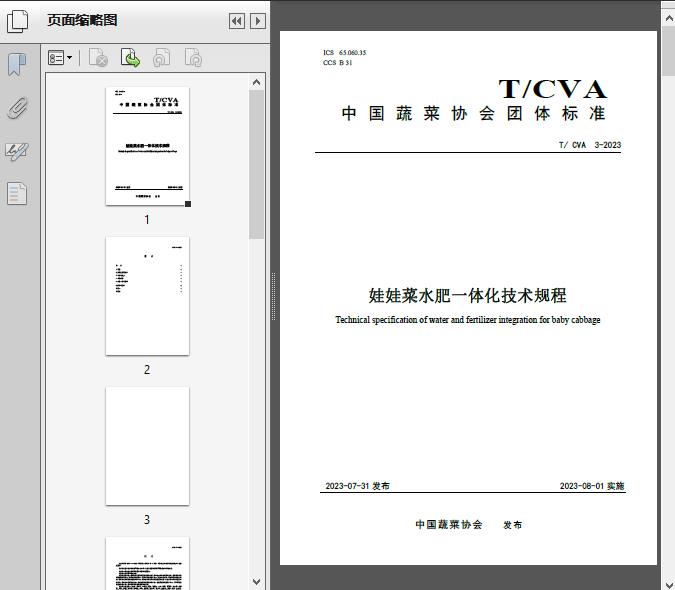675x590 pixels.
Task: Click the delete pages icon
Action: click(x=98, y=58)
